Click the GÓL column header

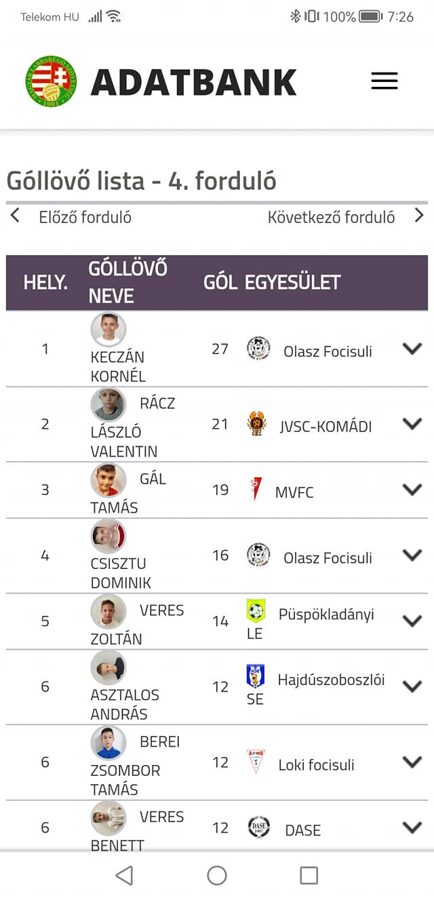(220, 282)
